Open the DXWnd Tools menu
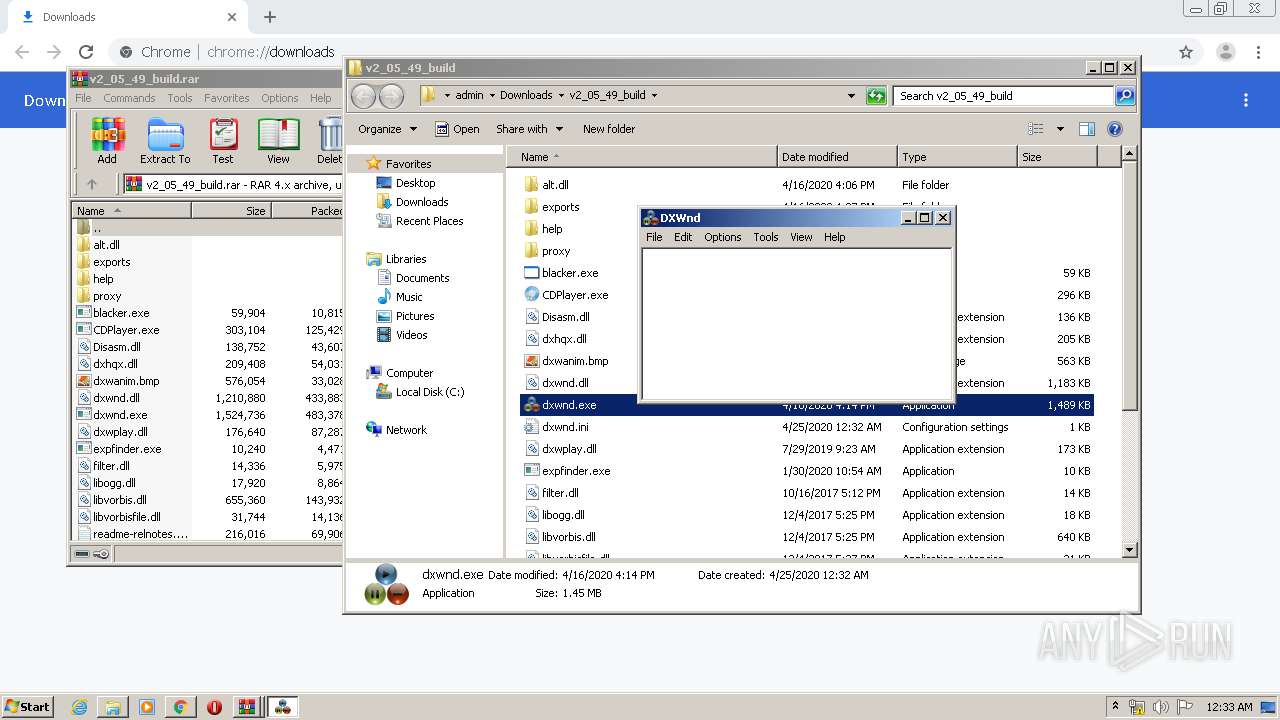 [766, 237]
